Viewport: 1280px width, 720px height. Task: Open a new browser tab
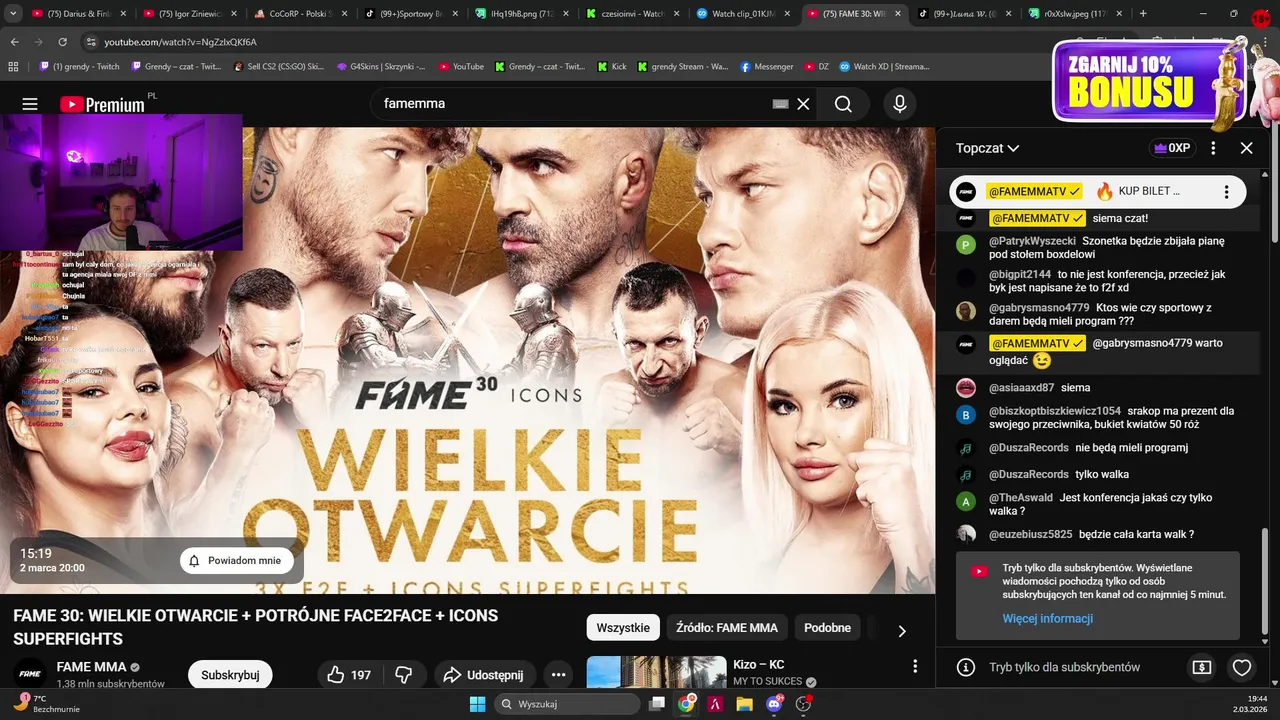[x=1143, y=14]
